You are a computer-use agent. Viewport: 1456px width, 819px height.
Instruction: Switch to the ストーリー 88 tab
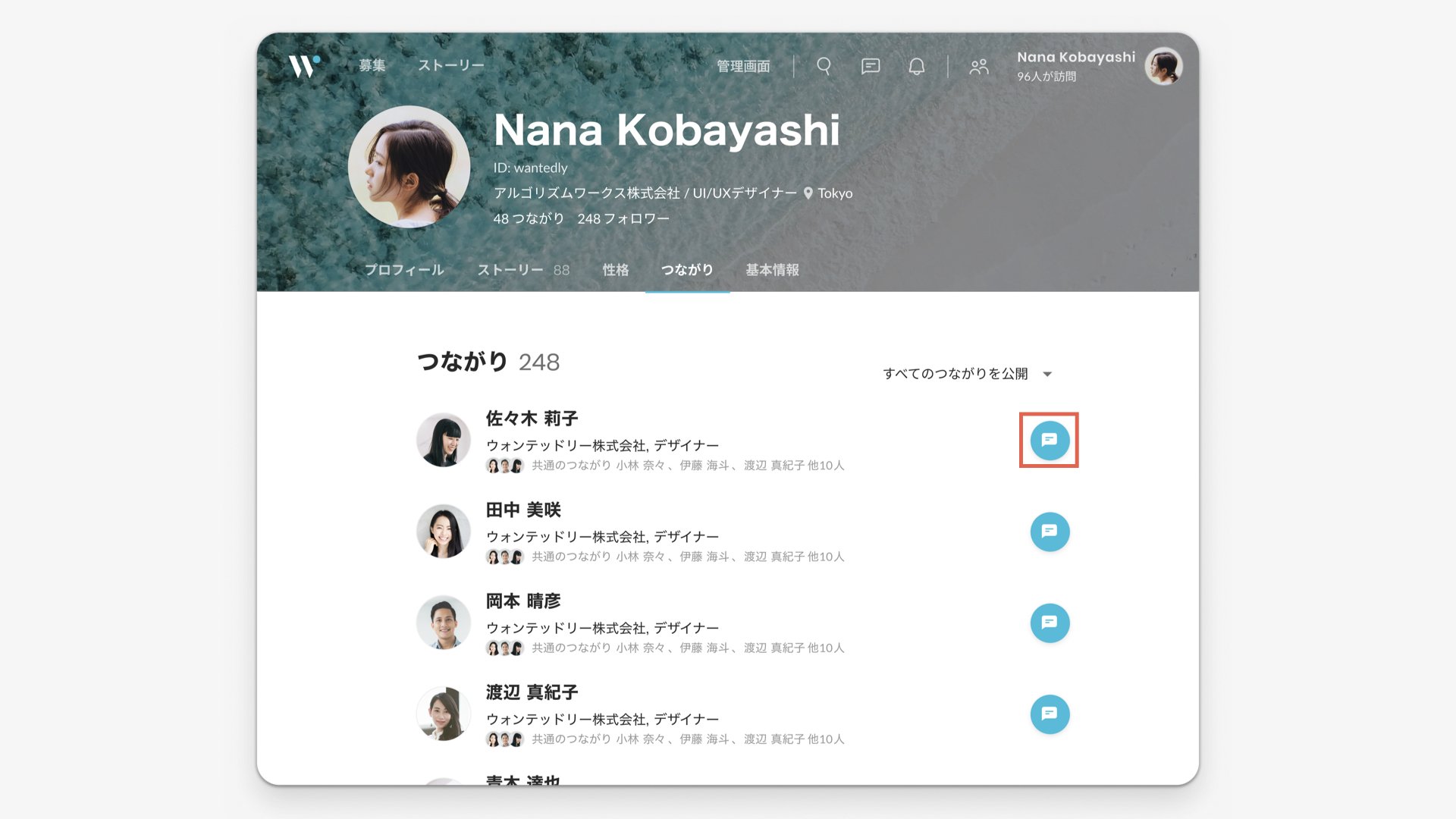click(523, 270)
